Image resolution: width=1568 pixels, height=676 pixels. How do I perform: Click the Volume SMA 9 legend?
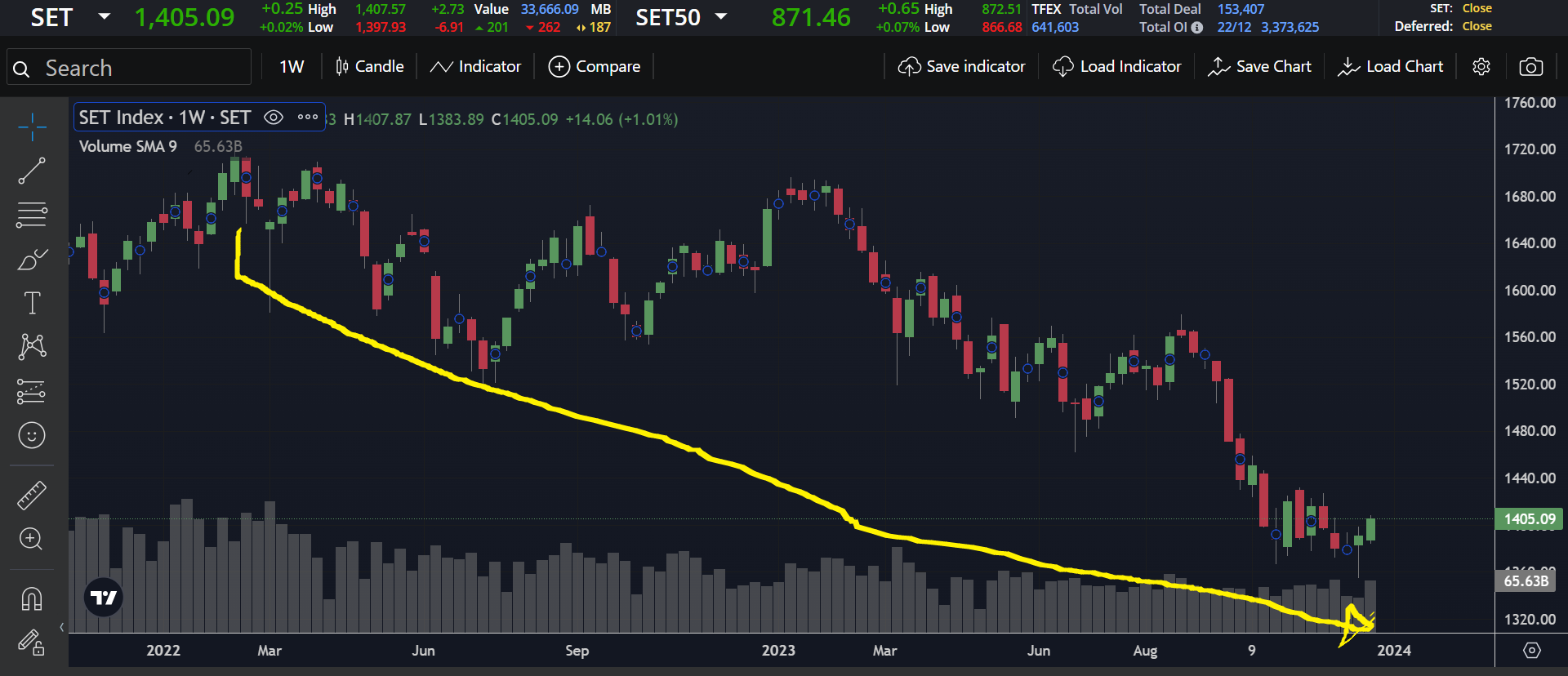(128, 146)
